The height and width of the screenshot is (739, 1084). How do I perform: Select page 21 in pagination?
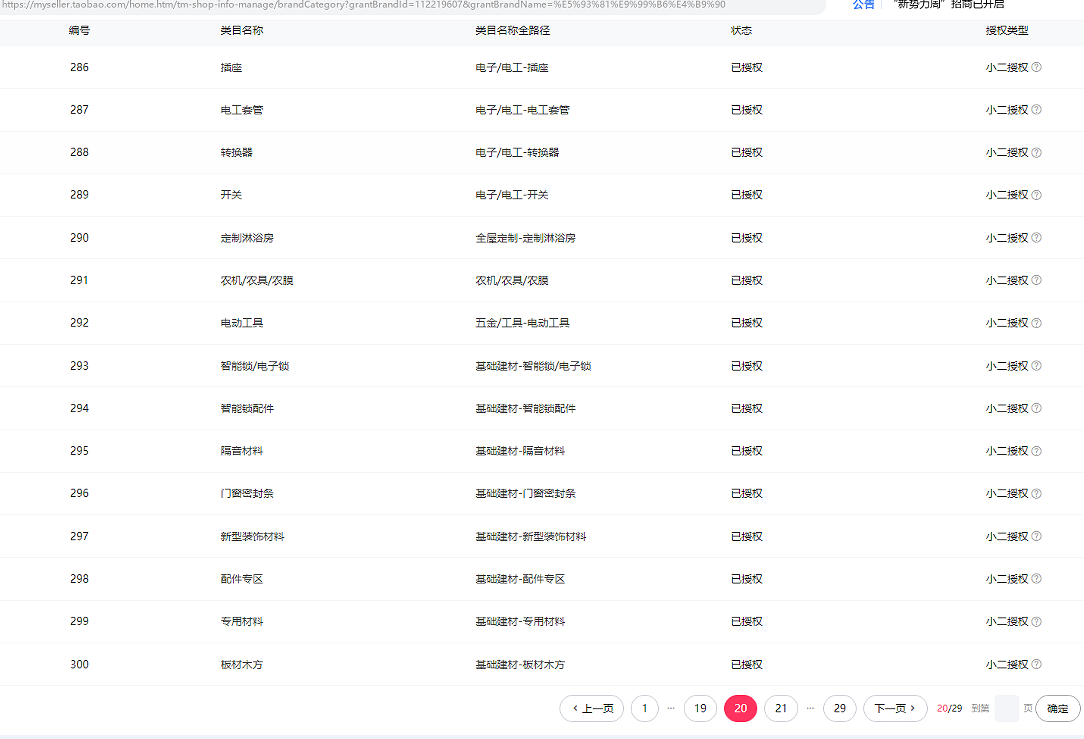click(x=781, y=709)
